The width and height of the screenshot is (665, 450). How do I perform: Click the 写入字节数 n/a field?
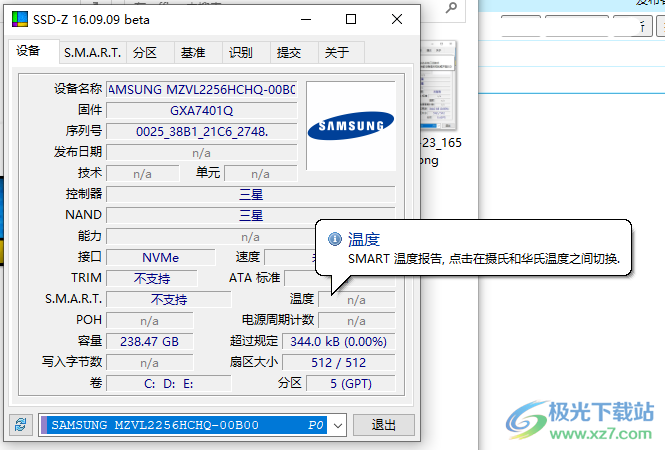tap(150, 363)
